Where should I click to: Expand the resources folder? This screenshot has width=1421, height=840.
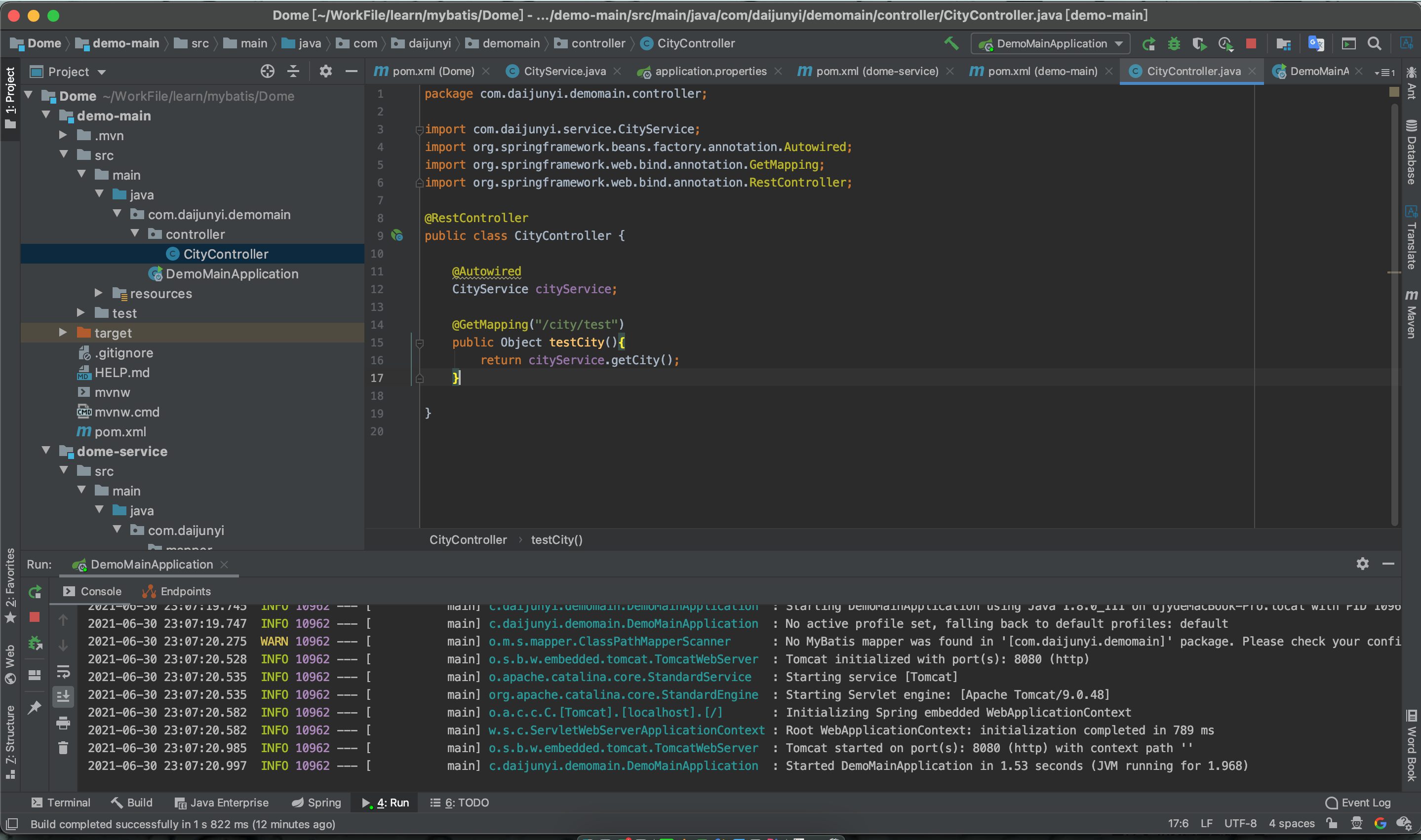pos(99,293)
